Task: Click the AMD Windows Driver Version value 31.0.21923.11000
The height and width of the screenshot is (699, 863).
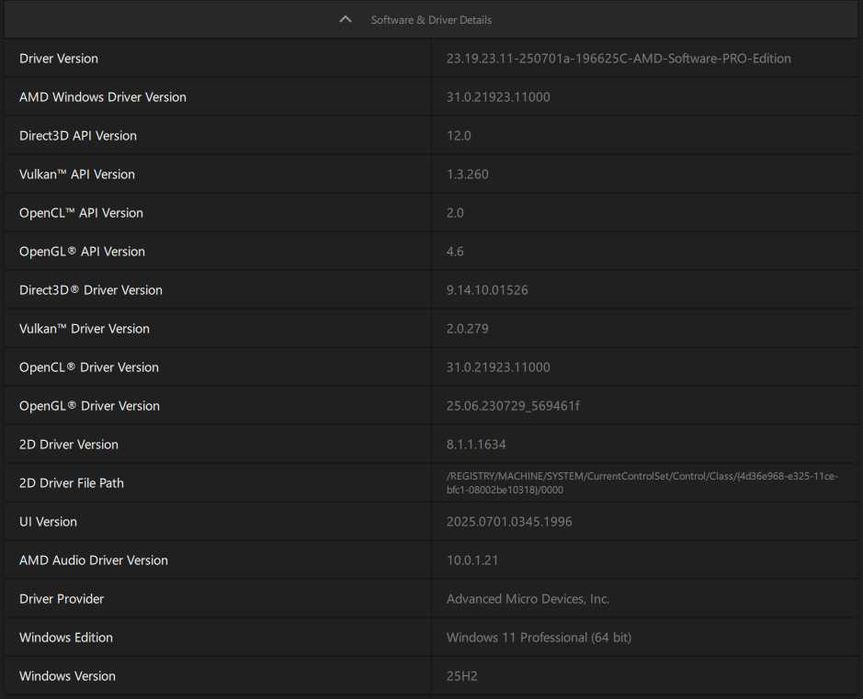Action: point(498,97)
